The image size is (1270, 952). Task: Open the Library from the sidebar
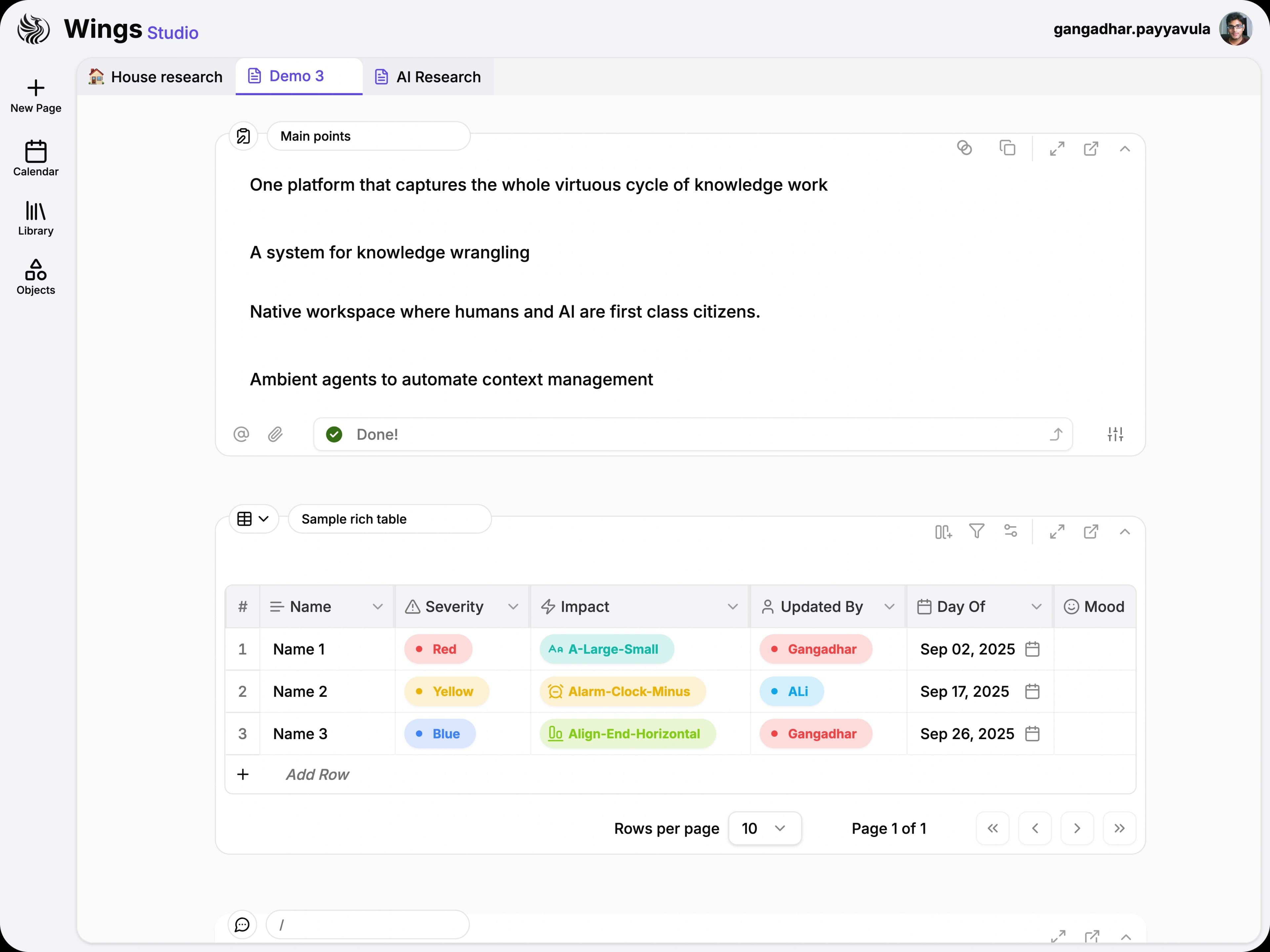(35, 218)
